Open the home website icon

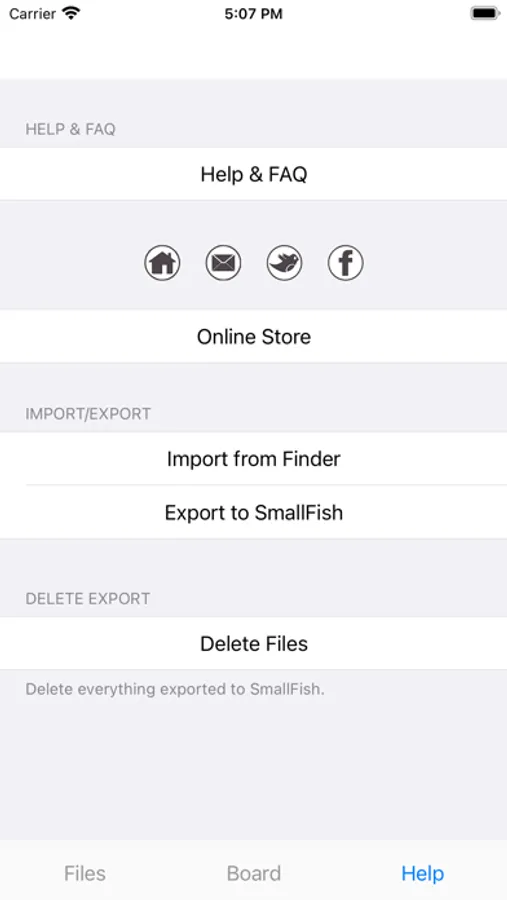(x=162, y=263)
